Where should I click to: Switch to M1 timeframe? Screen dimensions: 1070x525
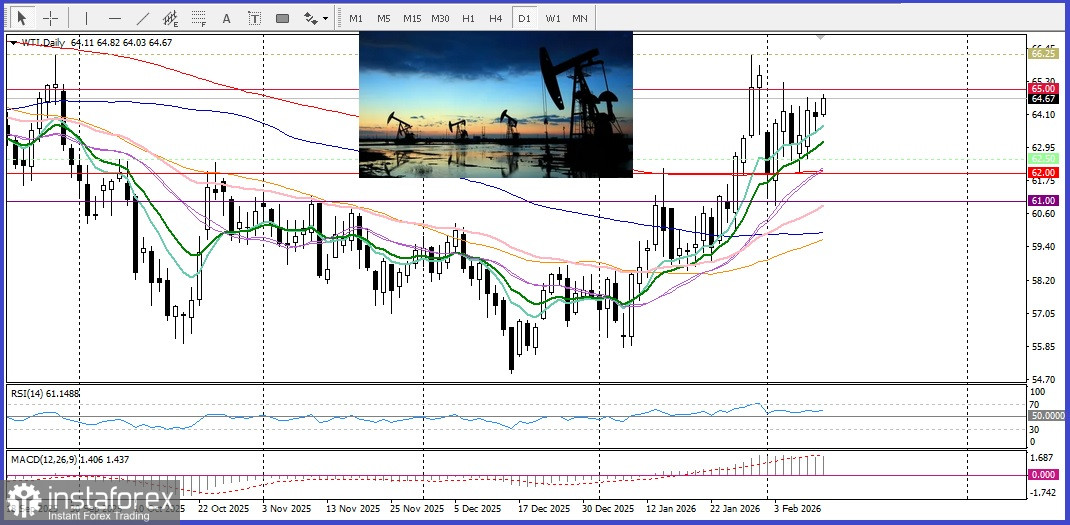pos(356,18)
